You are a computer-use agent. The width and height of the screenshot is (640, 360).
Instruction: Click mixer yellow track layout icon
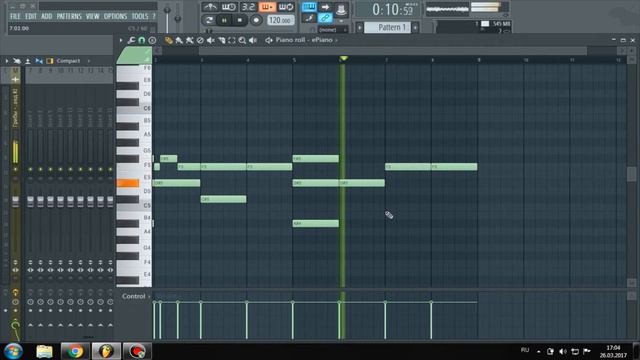[50, 61]
